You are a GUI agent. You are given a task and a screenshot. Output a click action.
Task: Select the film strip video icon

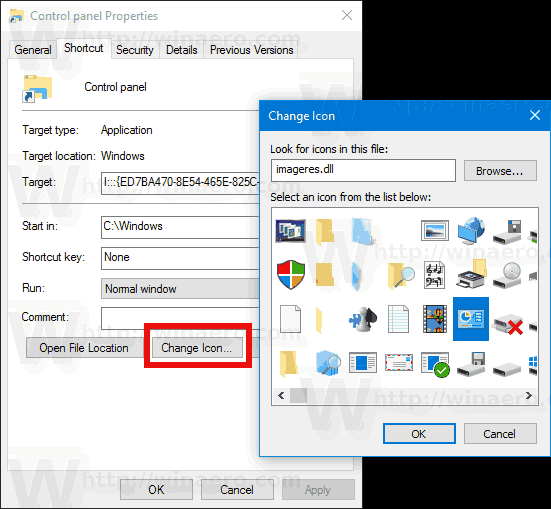(435, 319)
